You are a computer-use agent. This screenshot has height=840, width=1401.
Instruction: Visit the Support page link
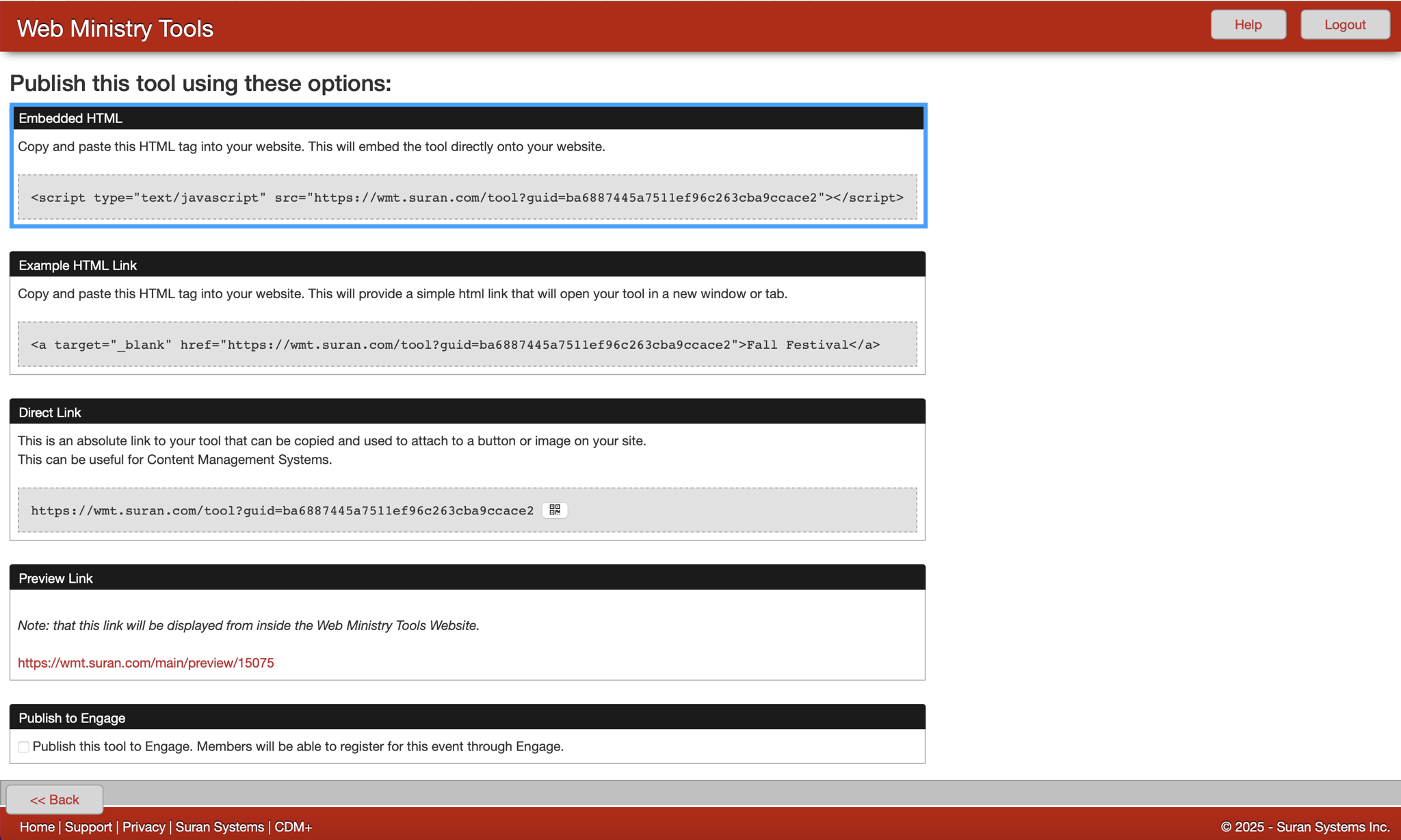pyautogui.click(x=89, y=827)
